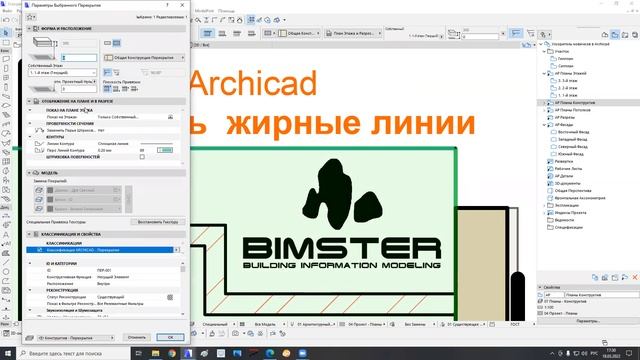This screenshot has width=640, height=360.
Task: Select the fourth reference plane icon
Action: click(x=134, y=89)
